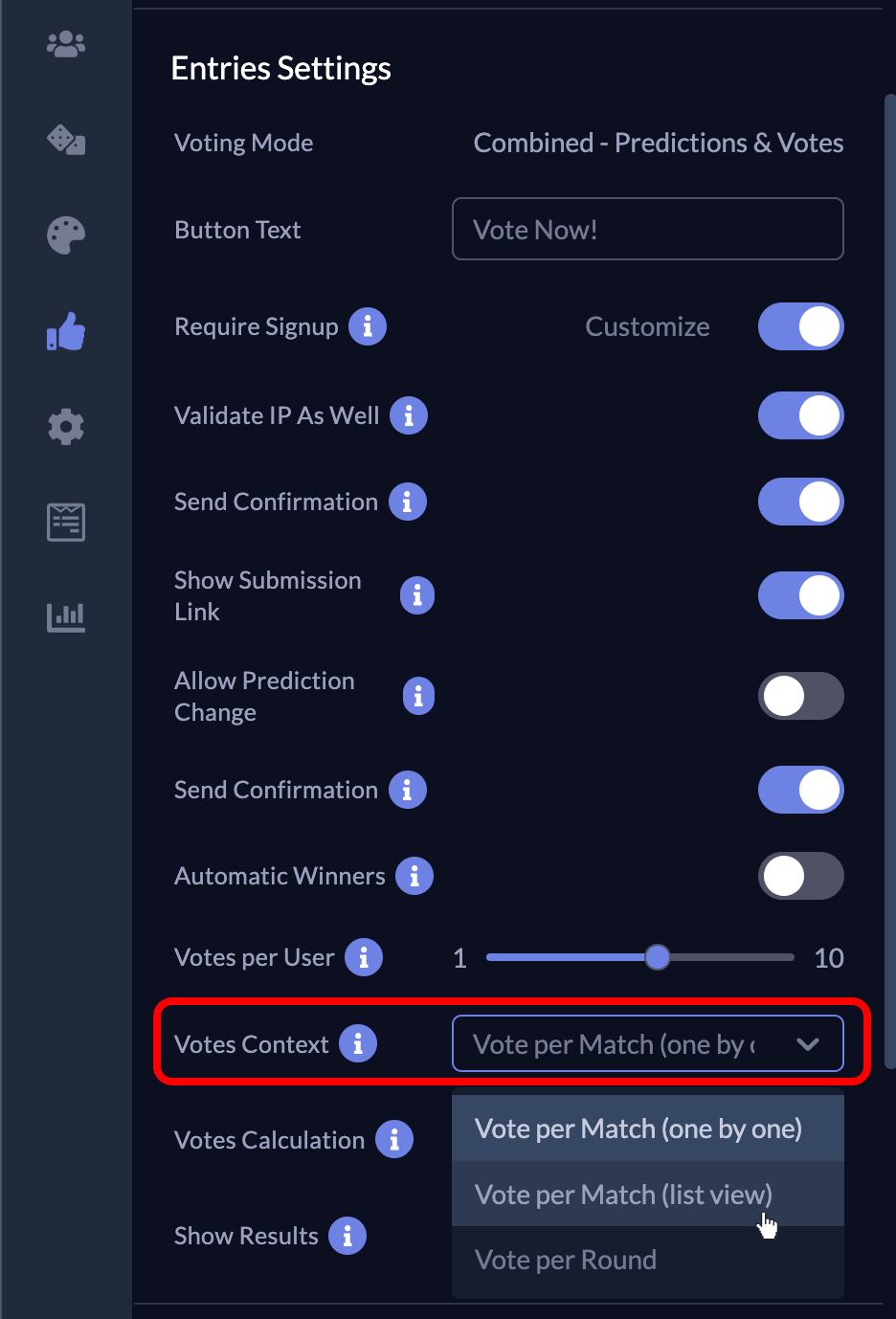Open the gear settings icon in the sidebar
The height and width of the screenshot is (1319, 896).
pos(65,427)
